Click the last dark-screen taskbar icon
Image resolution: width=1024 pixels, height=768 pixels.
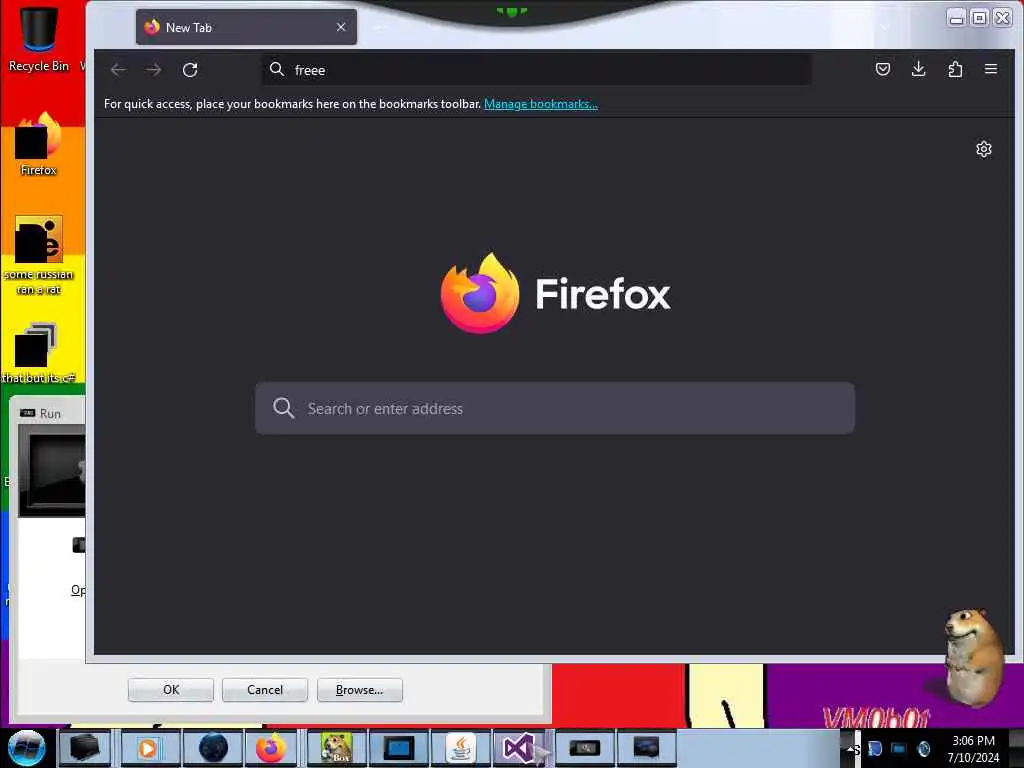646,748
